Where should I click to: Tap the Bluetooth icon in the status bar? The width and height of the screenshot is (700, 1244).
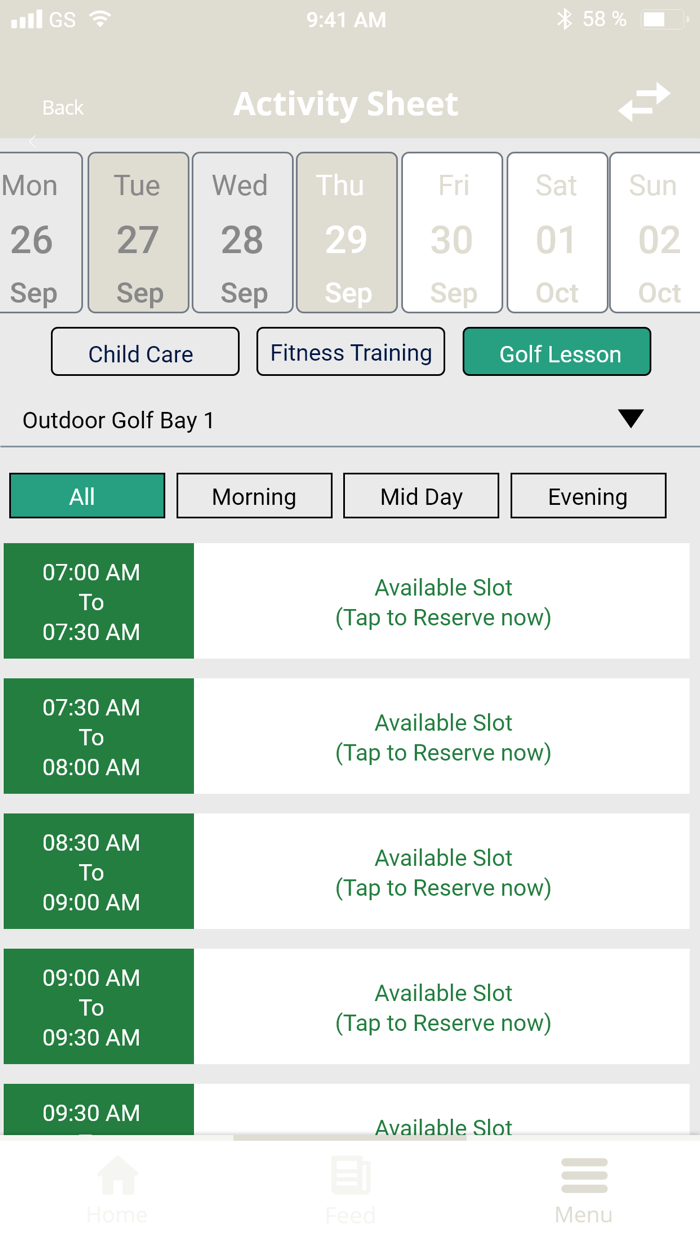564,17
